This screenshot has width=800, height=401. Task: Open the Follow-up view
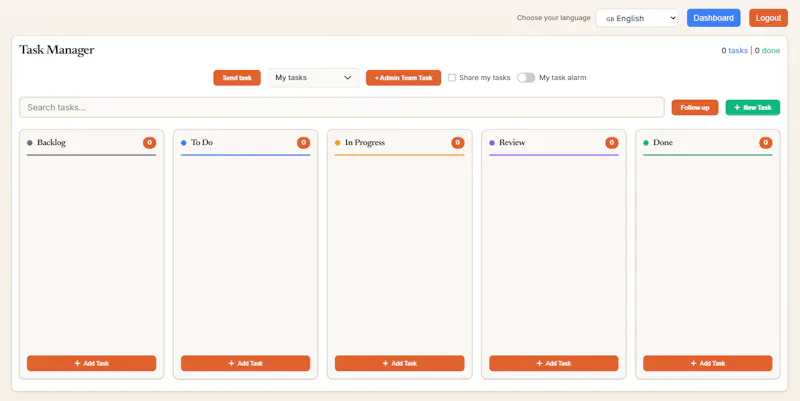click(x=694, y=108)
